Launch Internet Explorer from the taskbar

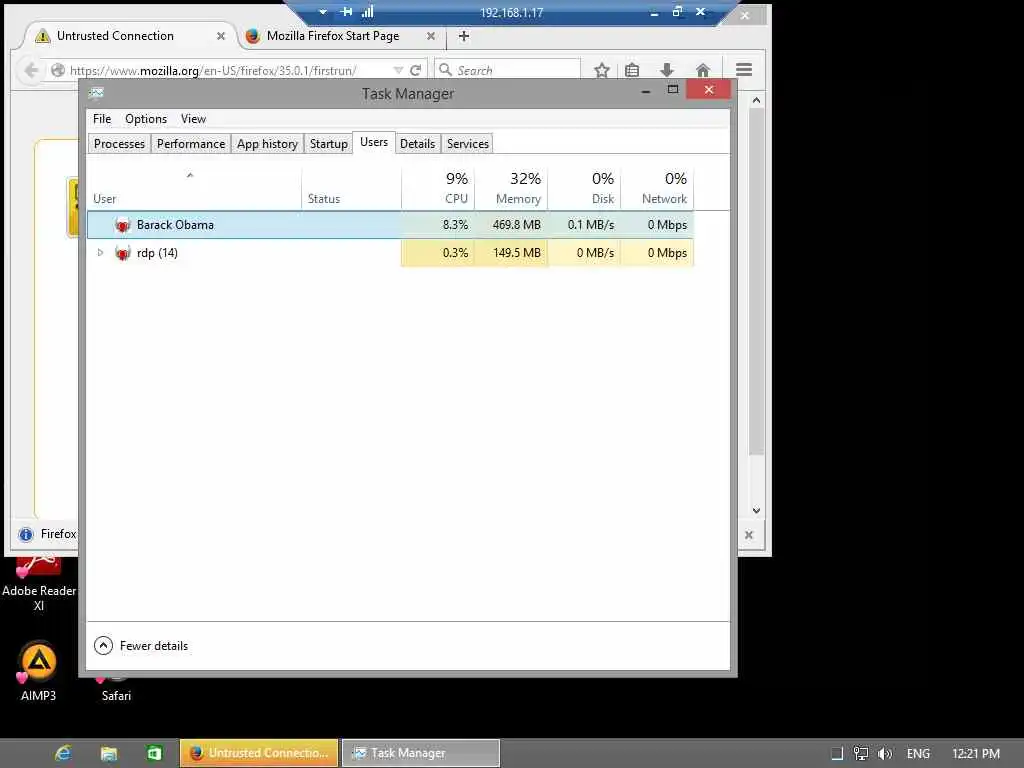point(63,753)
